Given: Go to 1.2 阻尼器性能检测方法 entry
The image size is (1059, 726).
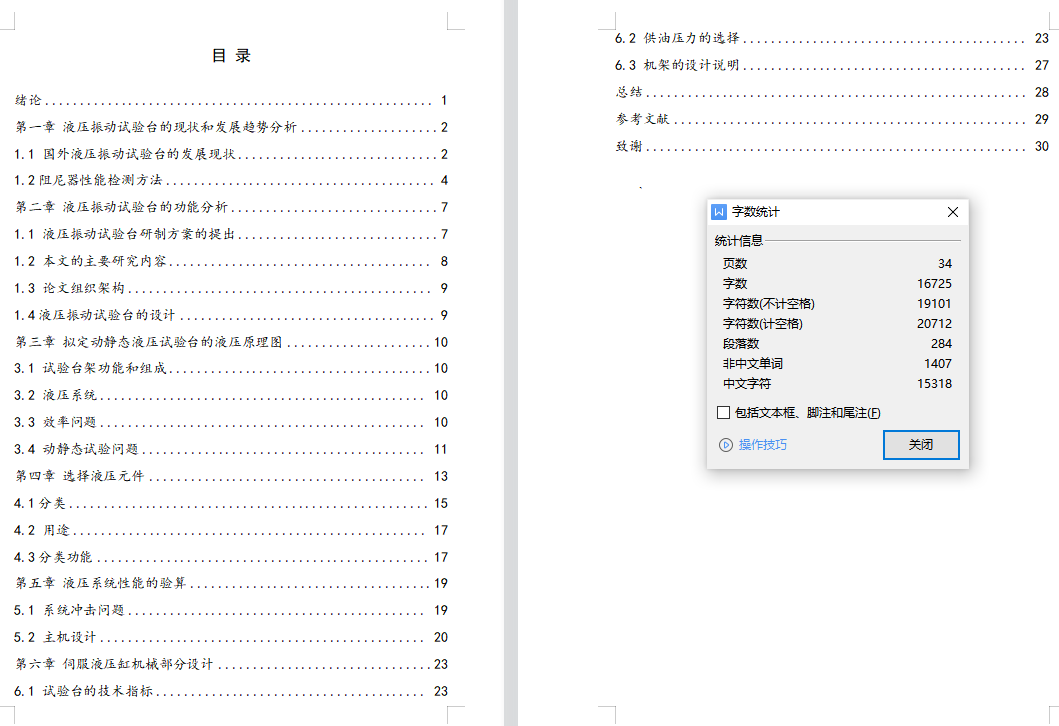Looking at the screenshot, I should coord(88,181).
